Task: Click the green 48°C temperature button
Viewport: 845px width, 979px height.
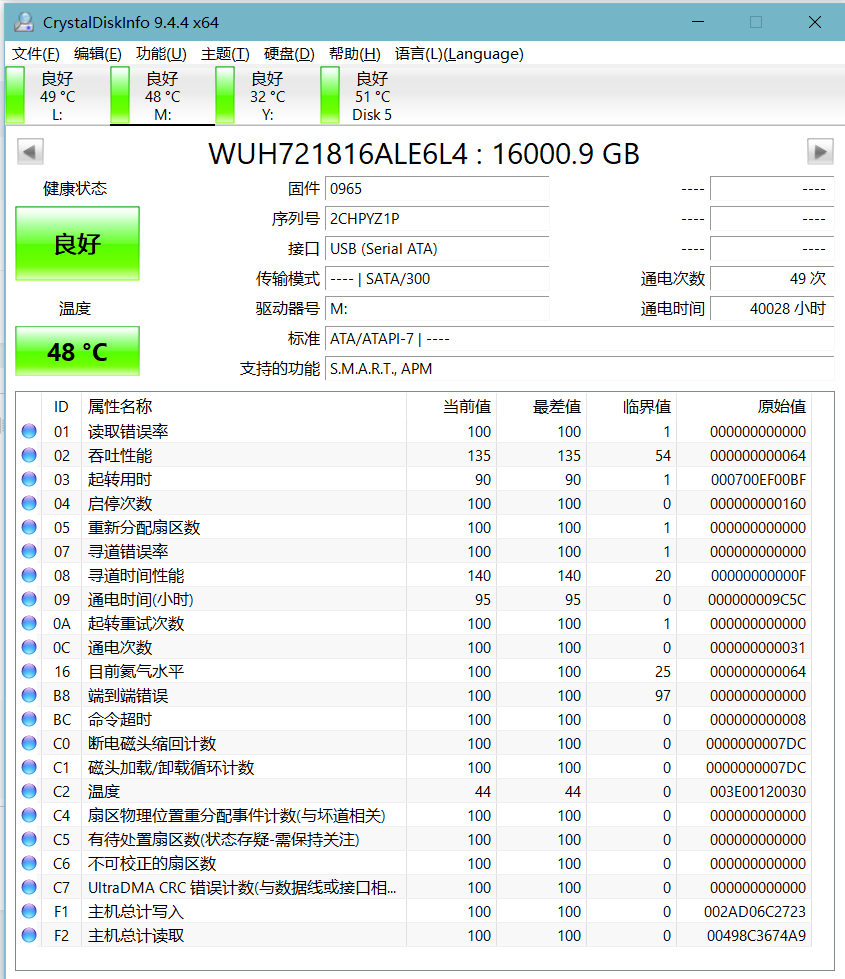Action: coord(76,351)
